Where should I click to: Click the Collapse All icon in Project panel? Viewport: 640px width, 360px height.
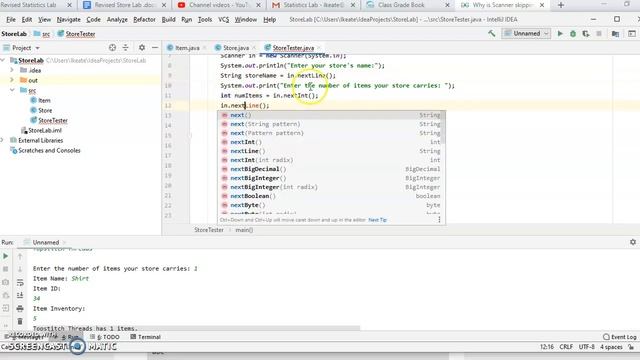(125, 48)
